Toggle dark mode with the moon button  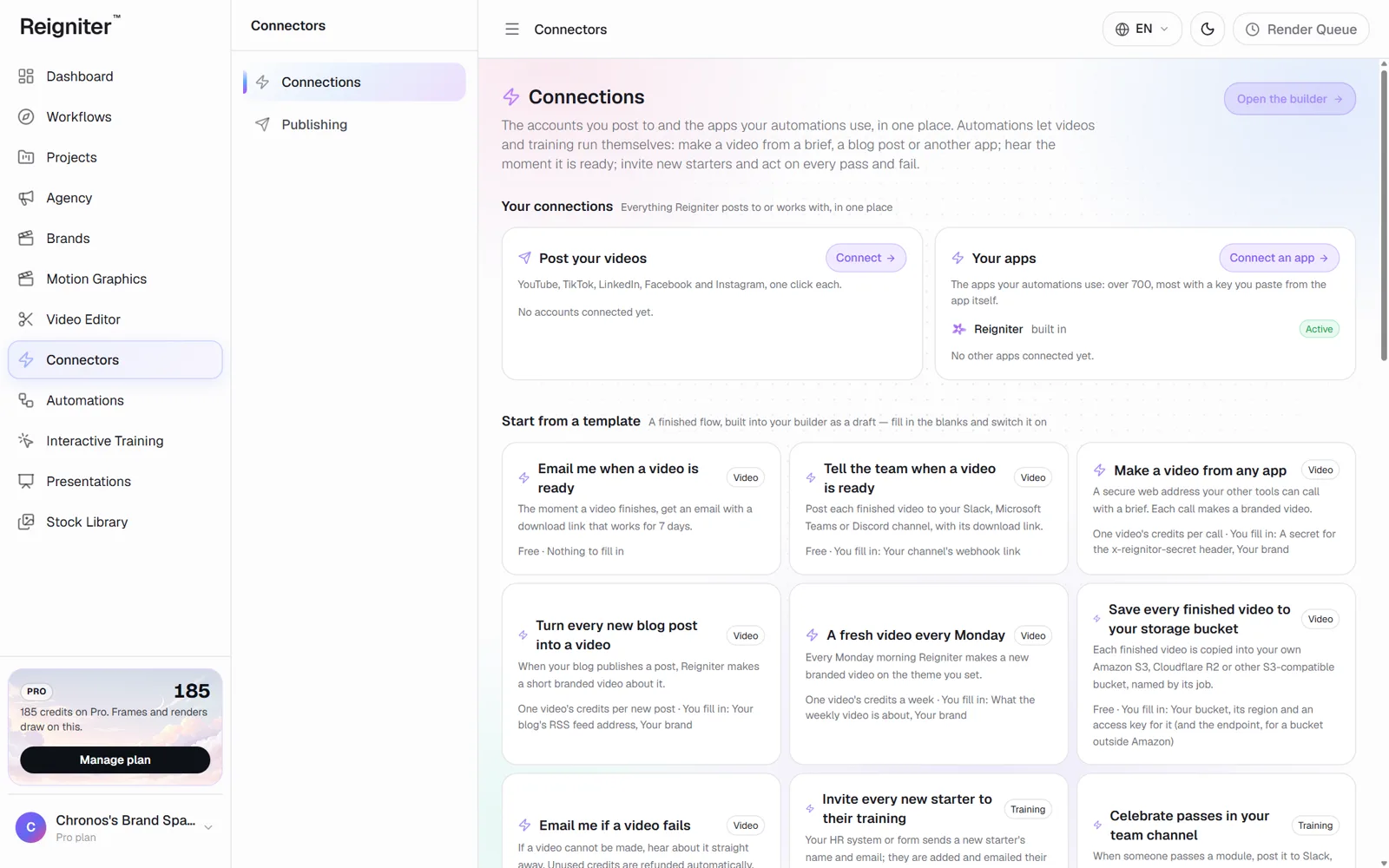[x=1208, y=30]
